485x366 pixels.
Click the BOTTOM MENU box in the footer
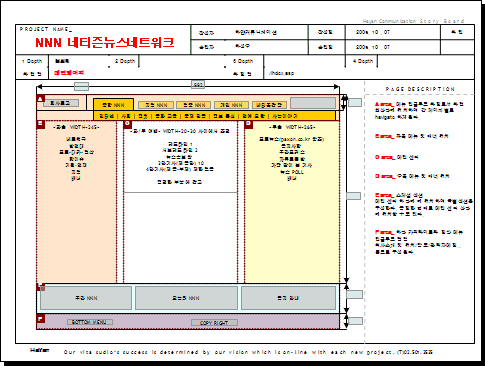[90, 322]
